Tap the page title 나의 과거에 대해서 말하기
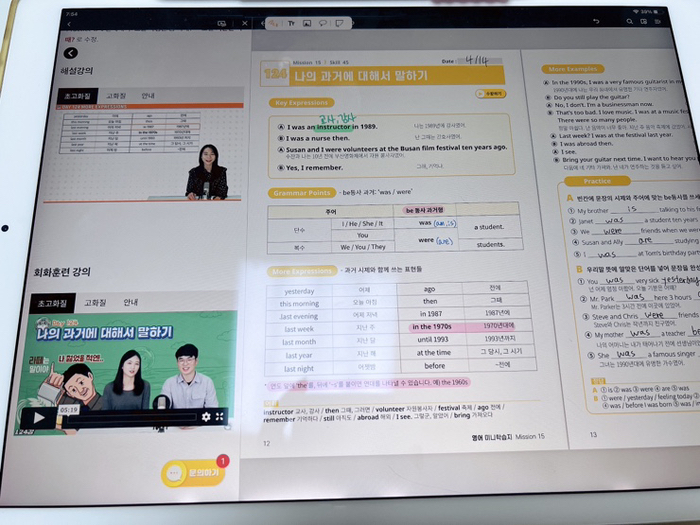Viewport: 700px width, 525px height. pos(361,76)
